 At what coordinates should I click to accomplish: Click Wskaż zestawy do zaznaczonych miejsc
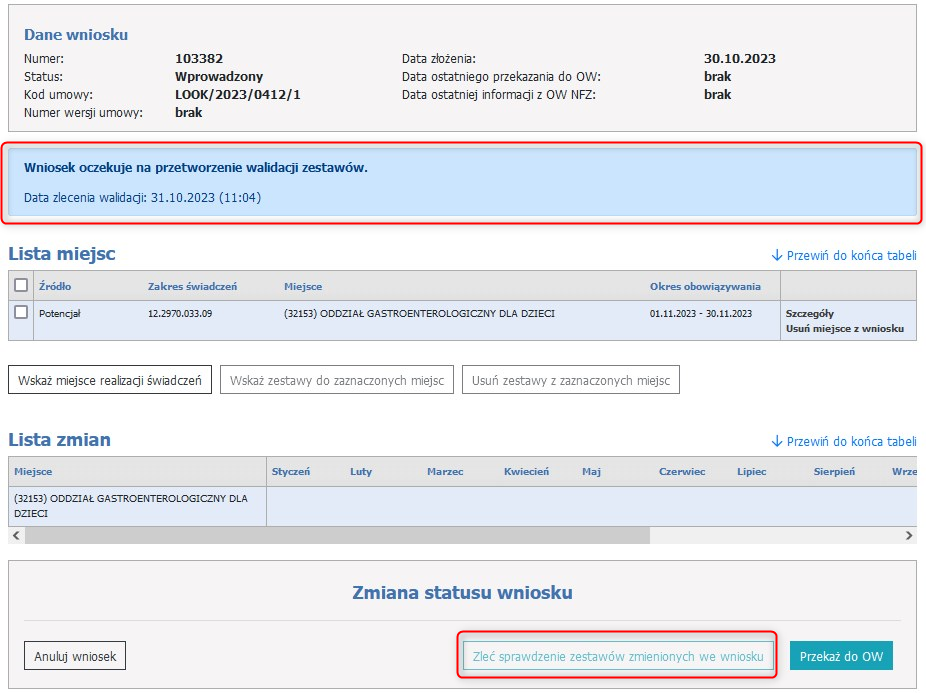pos(337,380)
